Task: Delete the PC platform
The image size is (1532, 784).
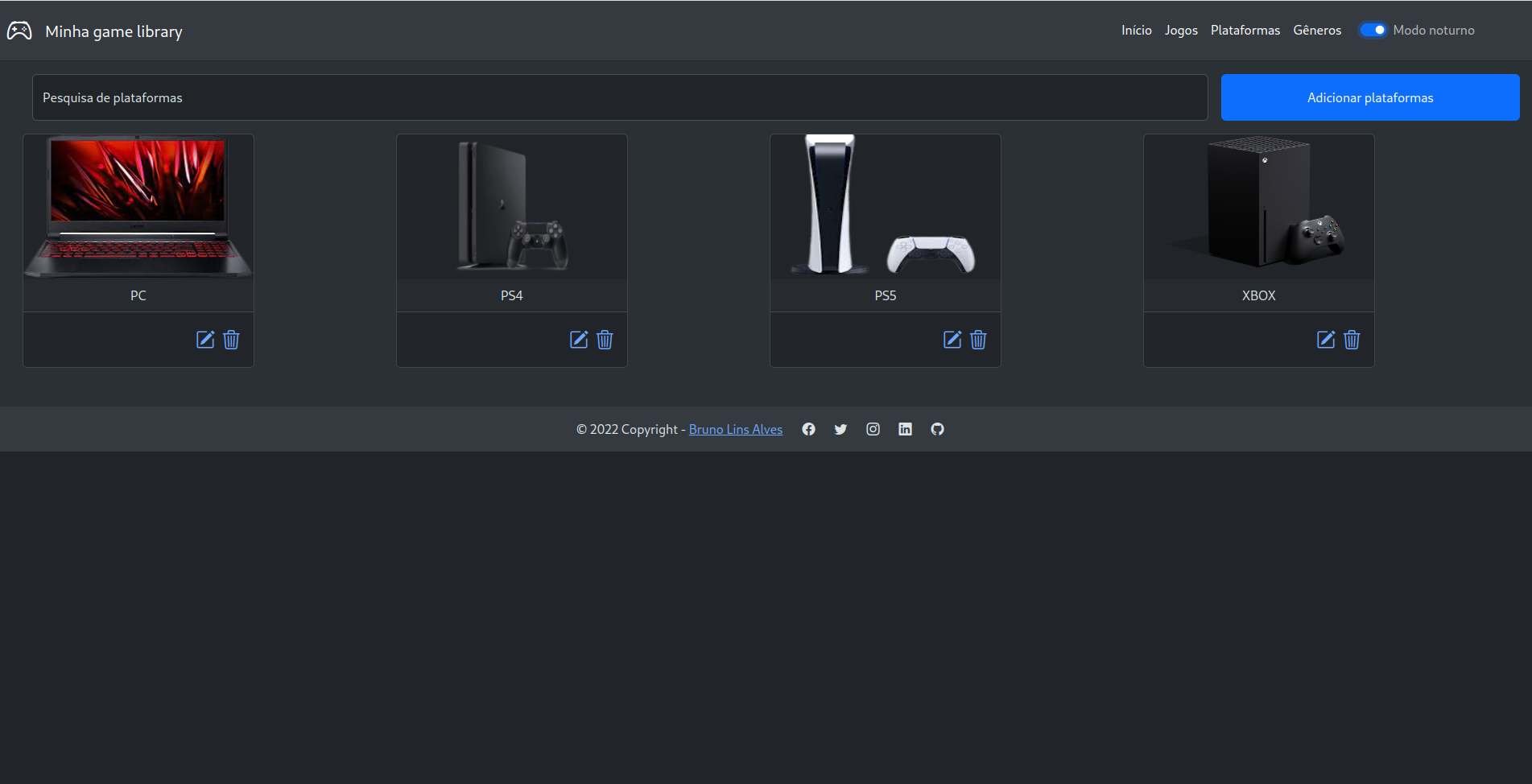Action: [231, 340]
